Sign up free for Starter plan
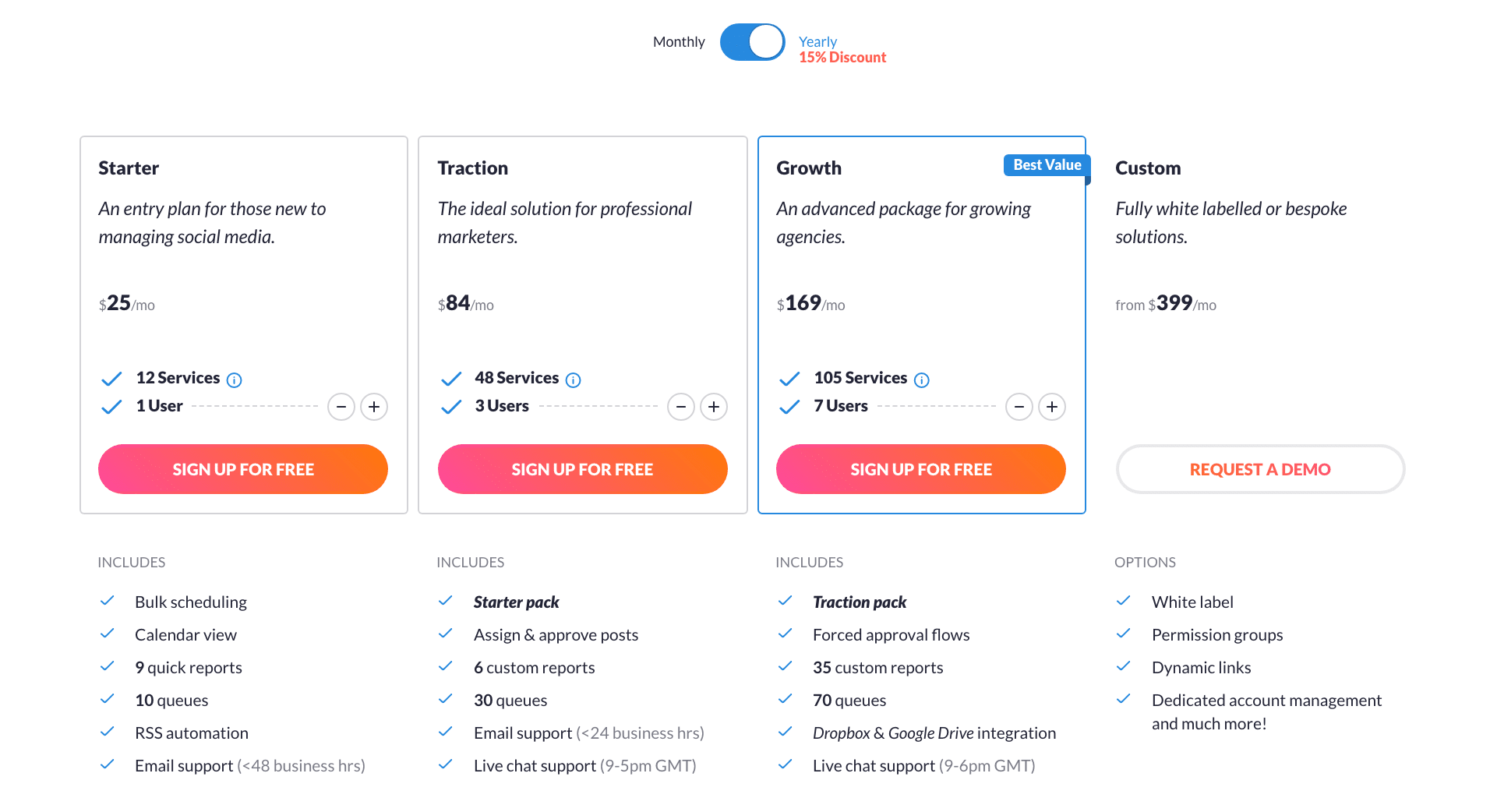The height and width of the screenshot is (812, 1490). point(243,469)
